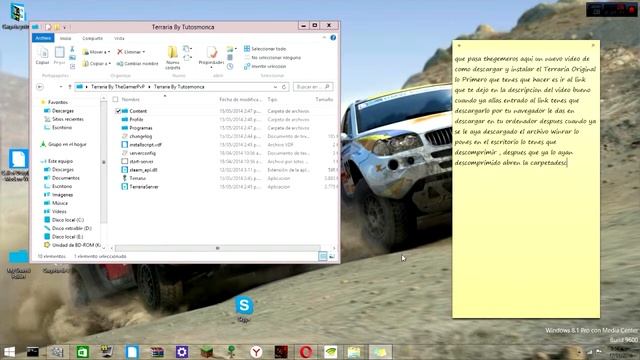The height and width of the screenshot is (360, 640).
Task: Click No seleccionar ninguno
Action: 272,58
